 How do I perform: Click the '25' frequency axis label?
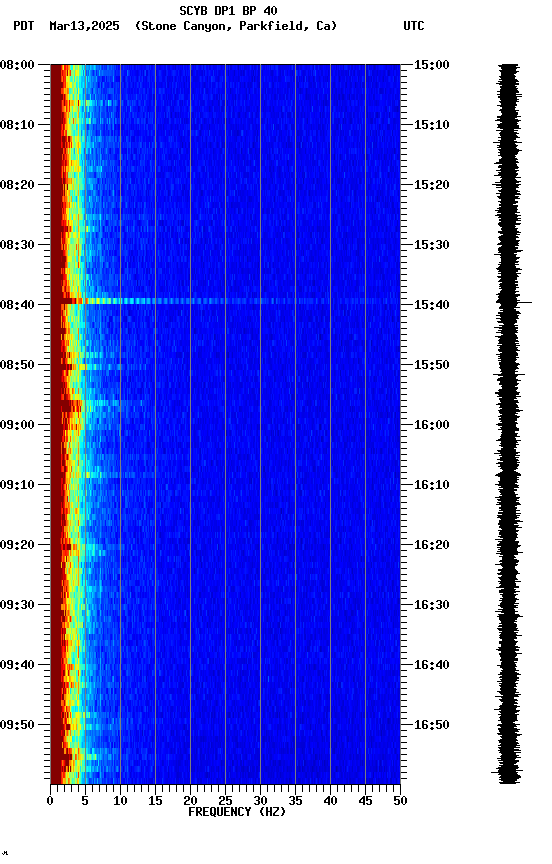coord(225,802)
